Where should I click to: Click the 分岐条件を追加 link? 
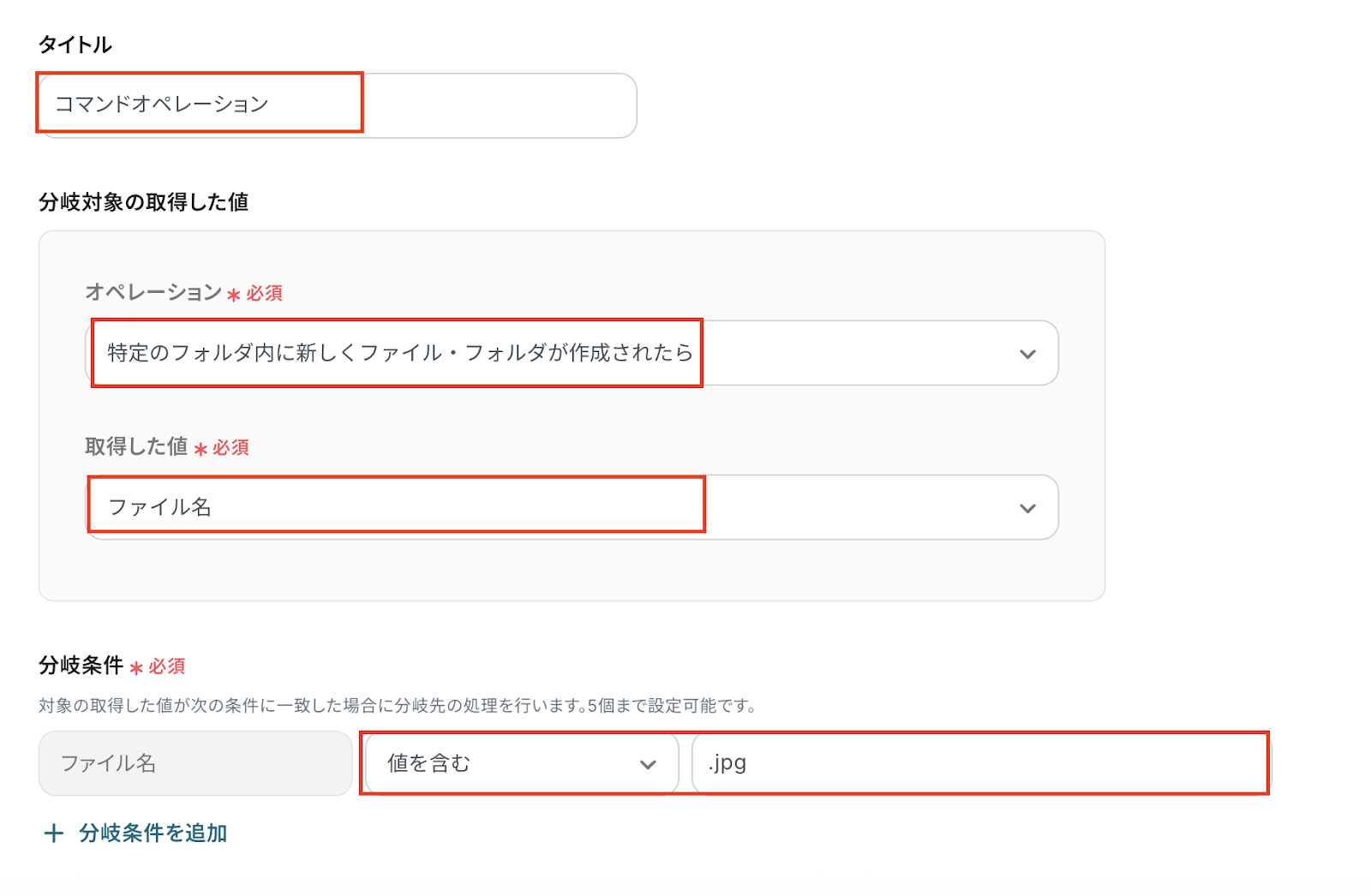[x=153, y=833]
